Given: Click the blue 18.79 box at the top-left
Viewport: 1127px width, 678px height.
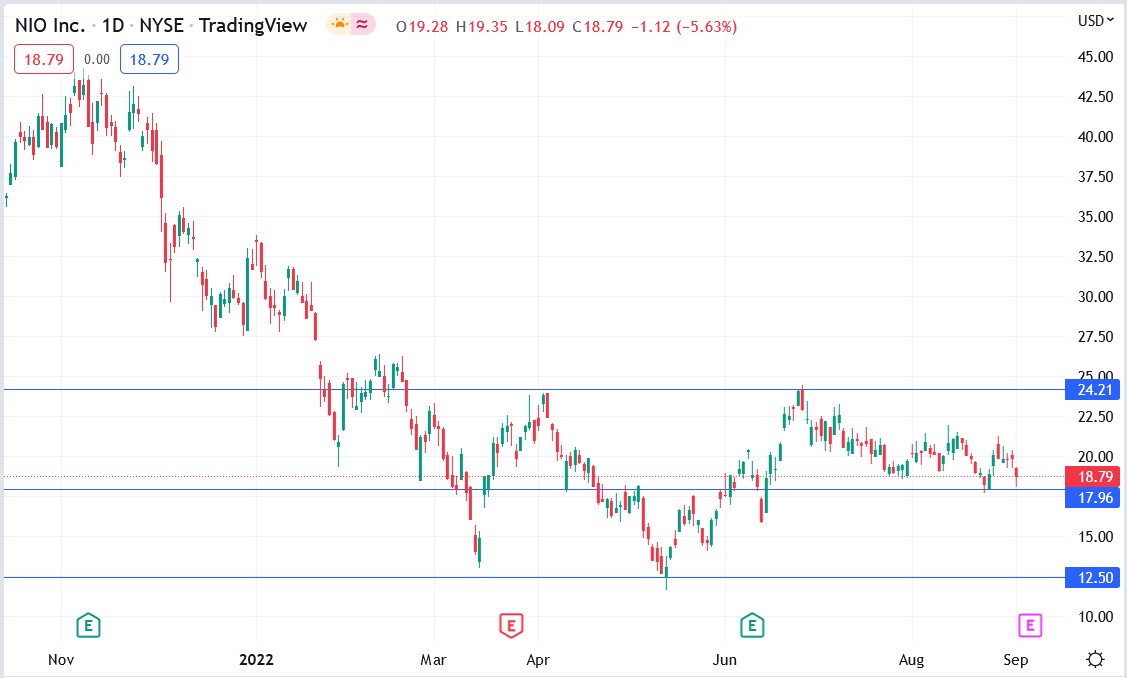Looking at the screenshot, I should 148,59.
